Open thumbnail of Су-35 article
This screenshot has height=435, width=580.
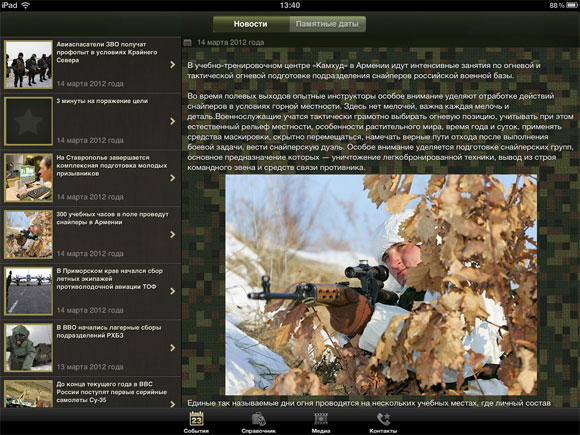coord(28,394)
